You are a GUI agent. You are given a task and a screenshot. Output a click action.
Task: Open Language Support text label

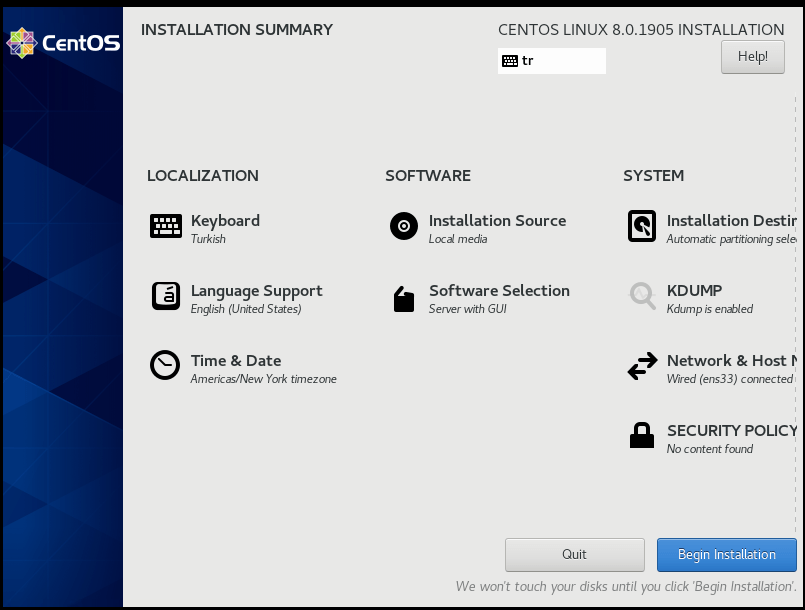tap(256, 291)
